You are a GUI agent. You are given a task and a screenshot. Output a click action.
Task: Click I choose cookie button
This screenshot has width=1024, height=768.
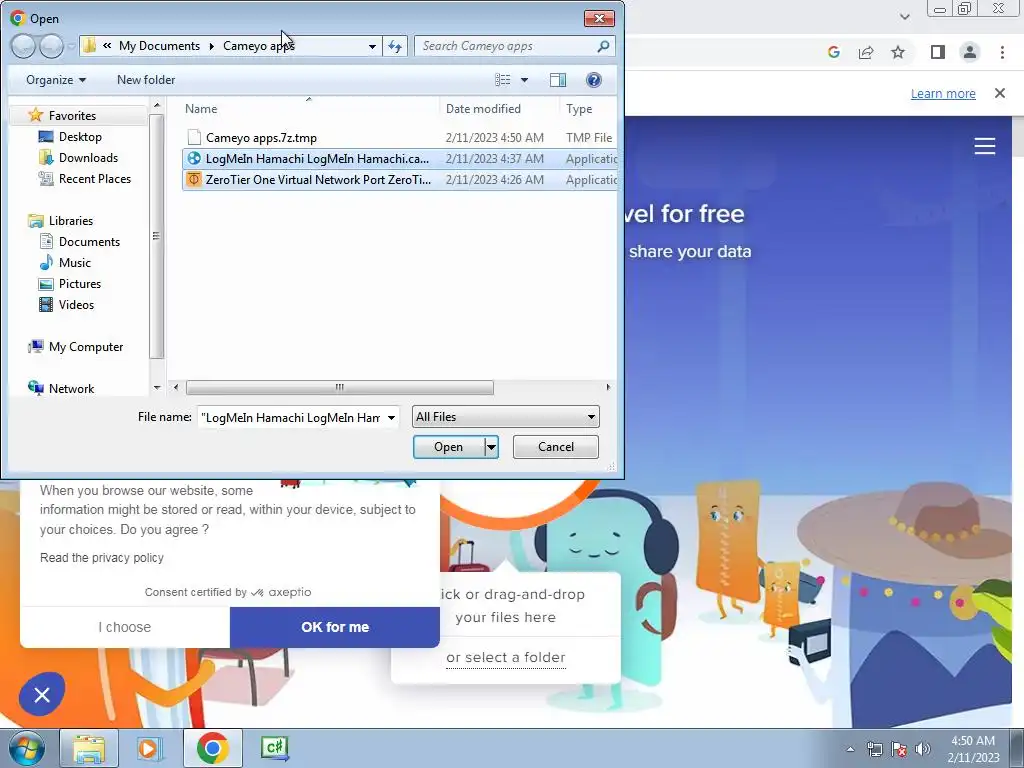[125, 627]
